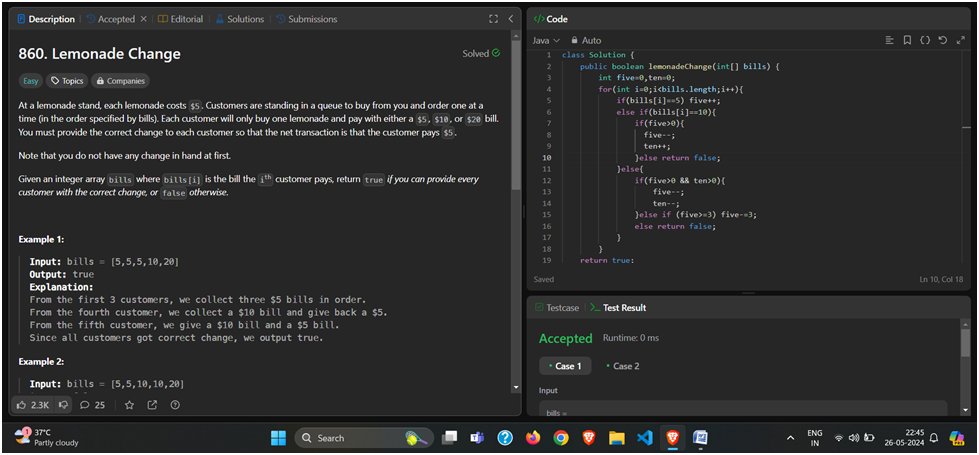Open the notification bell in system tray
Image resolution: width=979 pixels, height=455 pixels.
[x=934, y=438]
